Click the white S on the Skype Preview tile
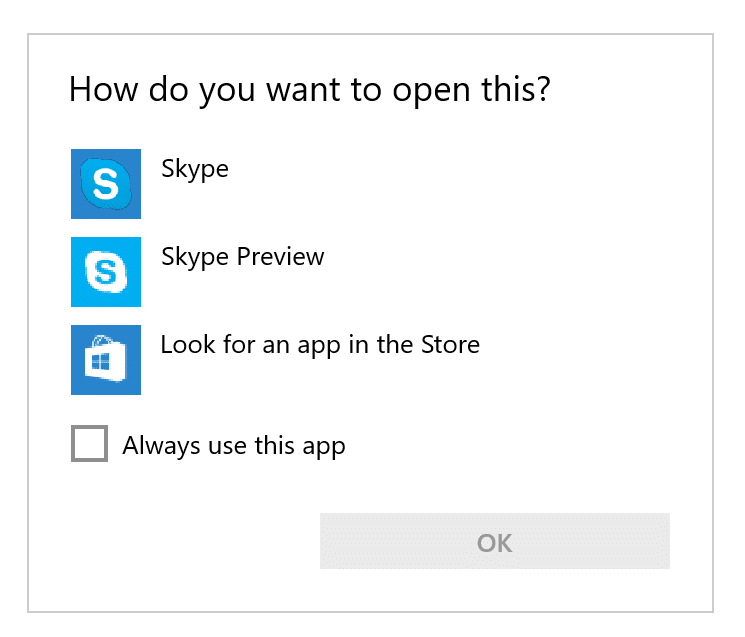 [106, 272]
